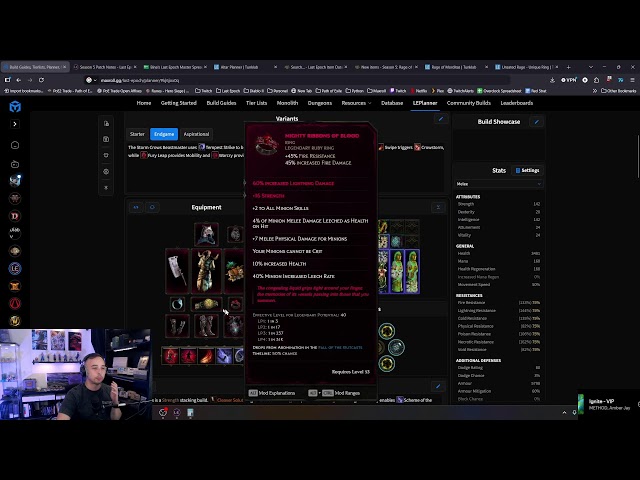
Task: Click the Maxroll logo icon
Action: pos(15,107)
